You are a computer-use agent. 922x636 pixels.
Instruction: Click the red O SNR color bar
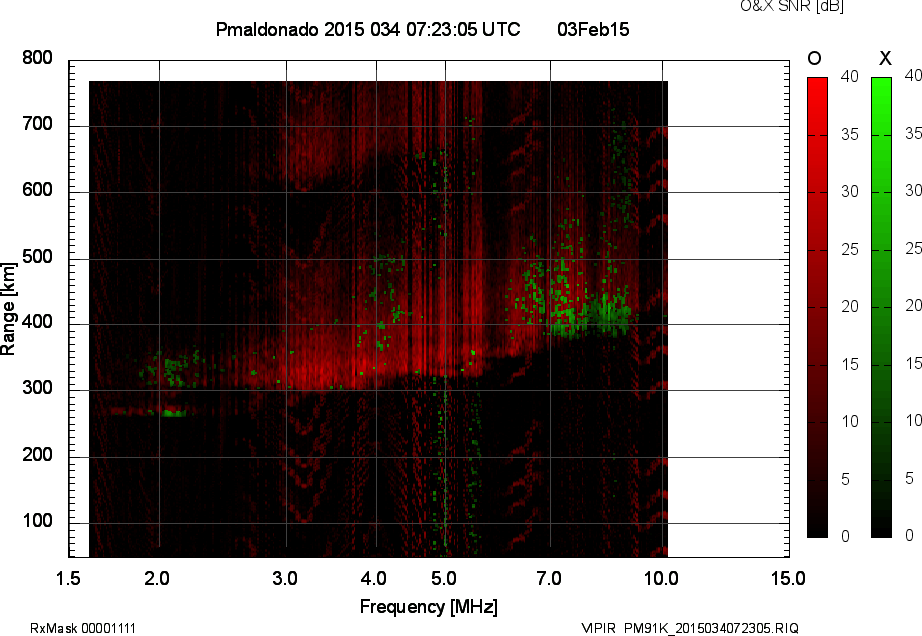817,307
